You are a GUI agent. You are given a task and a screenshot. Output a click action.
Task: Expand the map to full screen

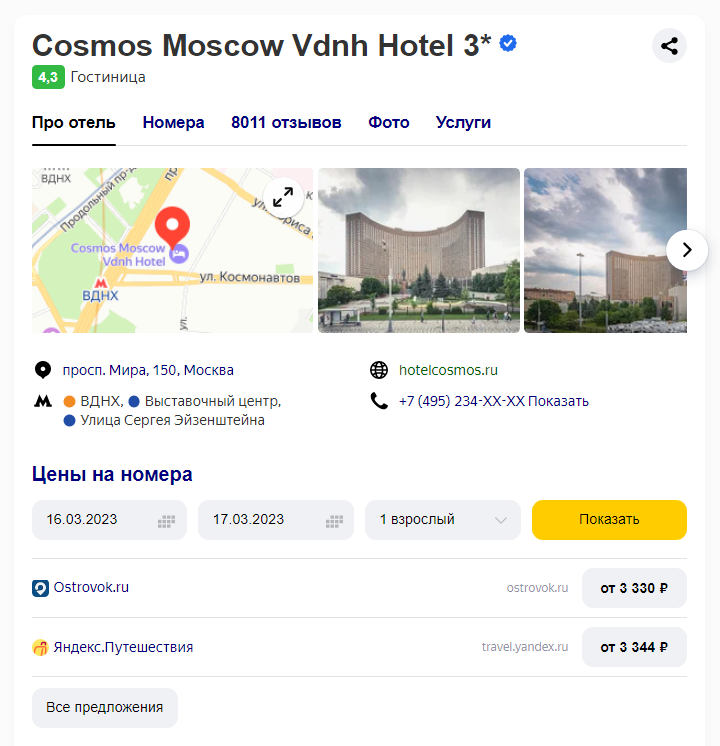click(283, 197)
